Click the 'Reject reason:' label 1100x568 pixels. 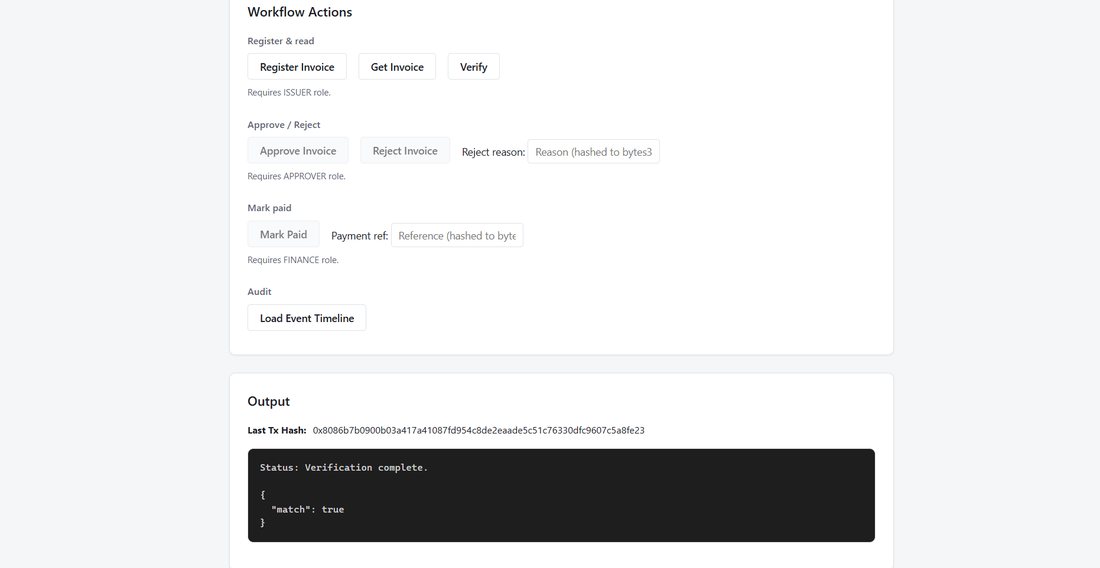click(x=493, y=151)
